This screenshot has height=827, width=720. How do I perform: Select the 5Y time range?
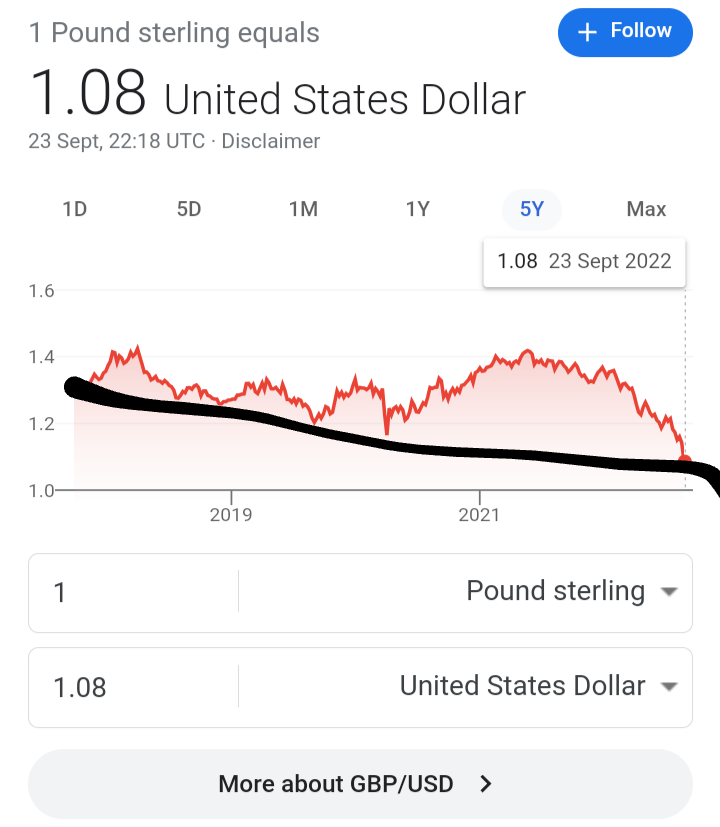coord(532,209)
